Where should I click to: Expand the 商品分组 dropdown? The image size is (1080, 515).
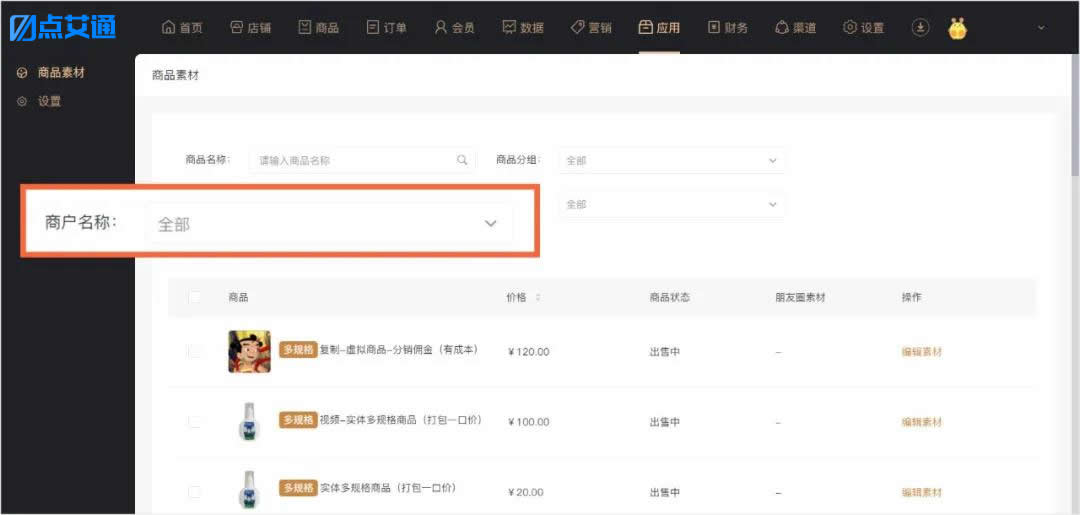pyautogui.click(x=672, y=160)
